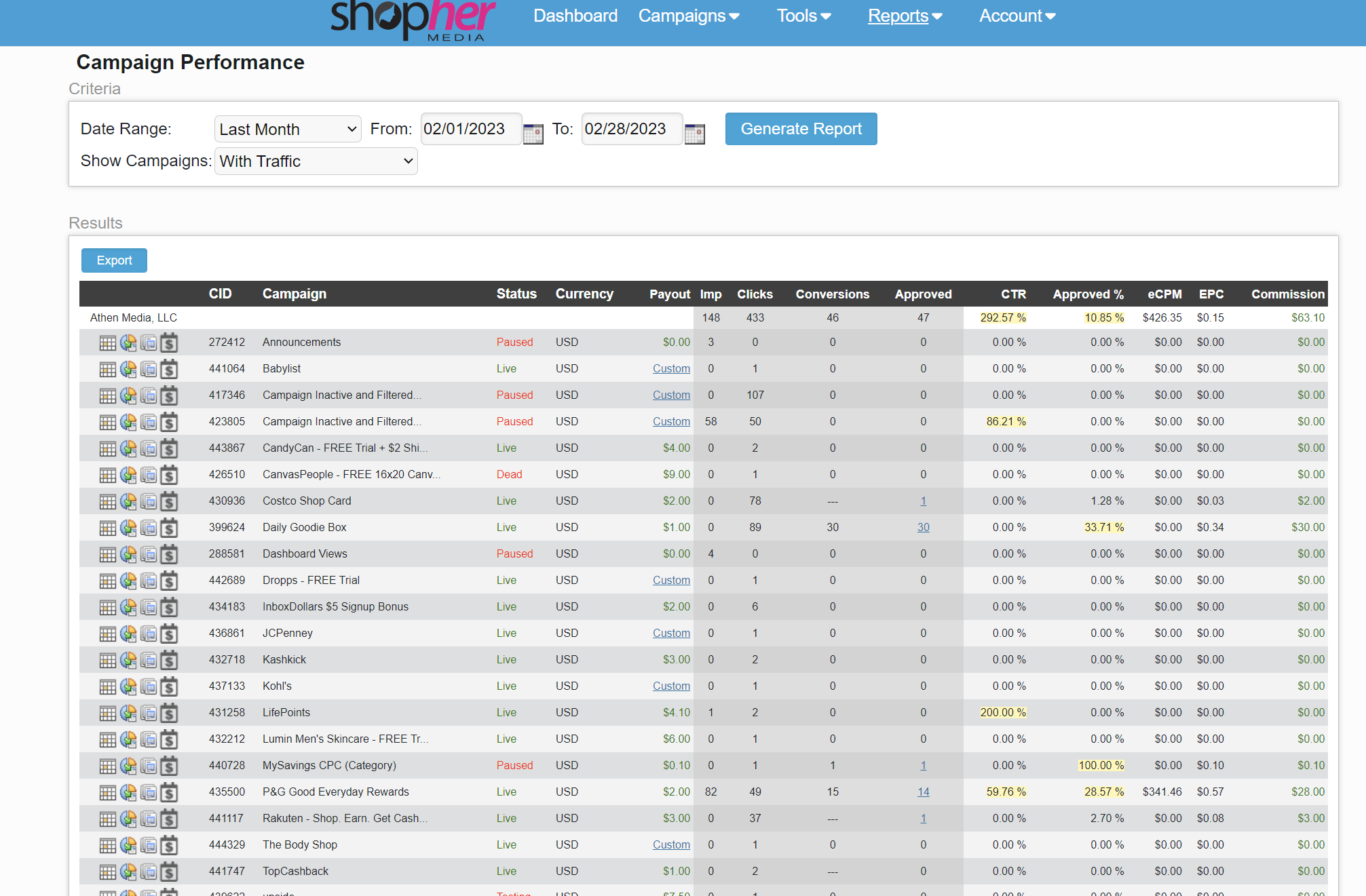Open the From date calendar picker
Image resolution: width=1366 pixels, height=896 pixels.
coord(533,134)
